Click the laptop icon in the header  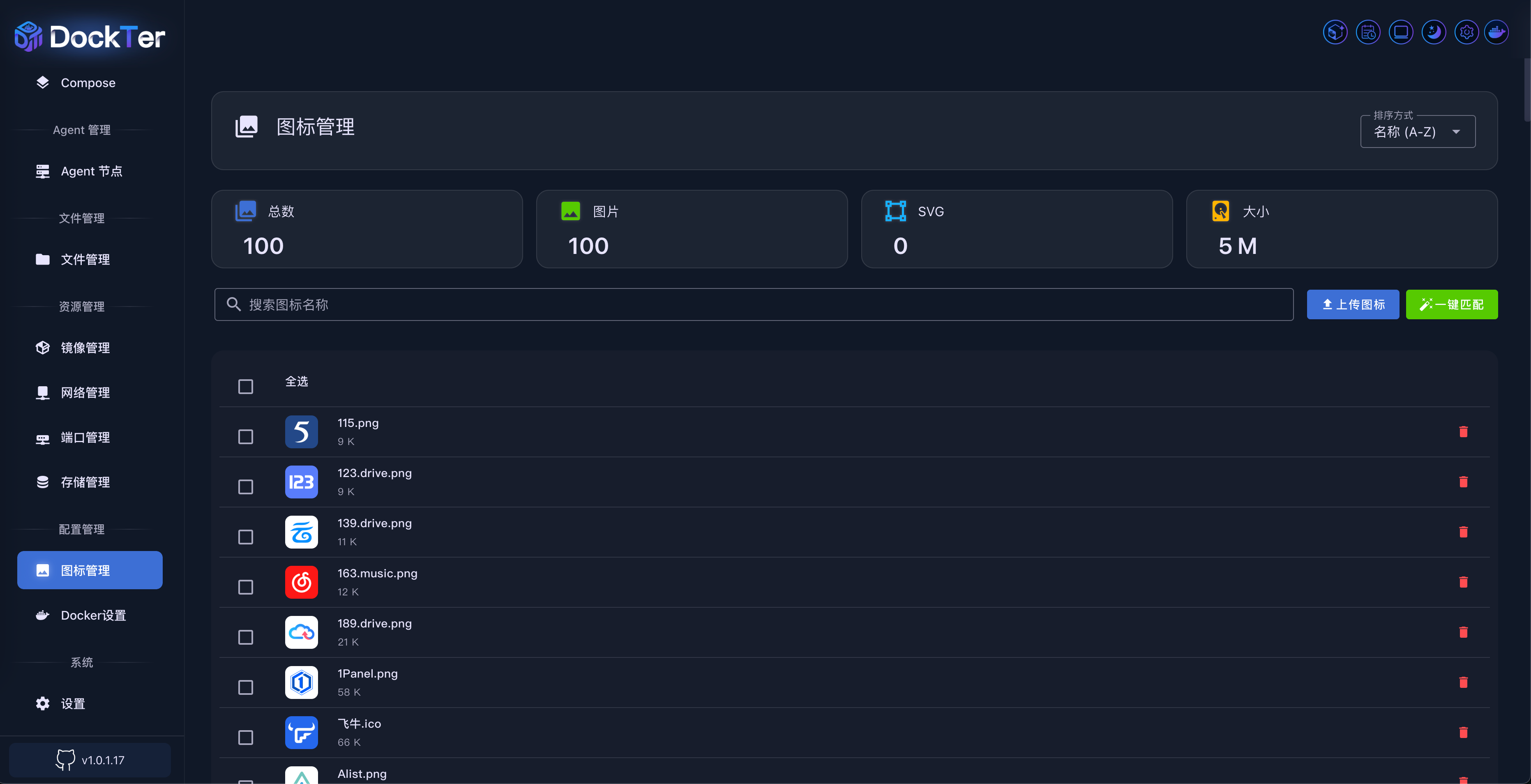[x=1400, y=32]
